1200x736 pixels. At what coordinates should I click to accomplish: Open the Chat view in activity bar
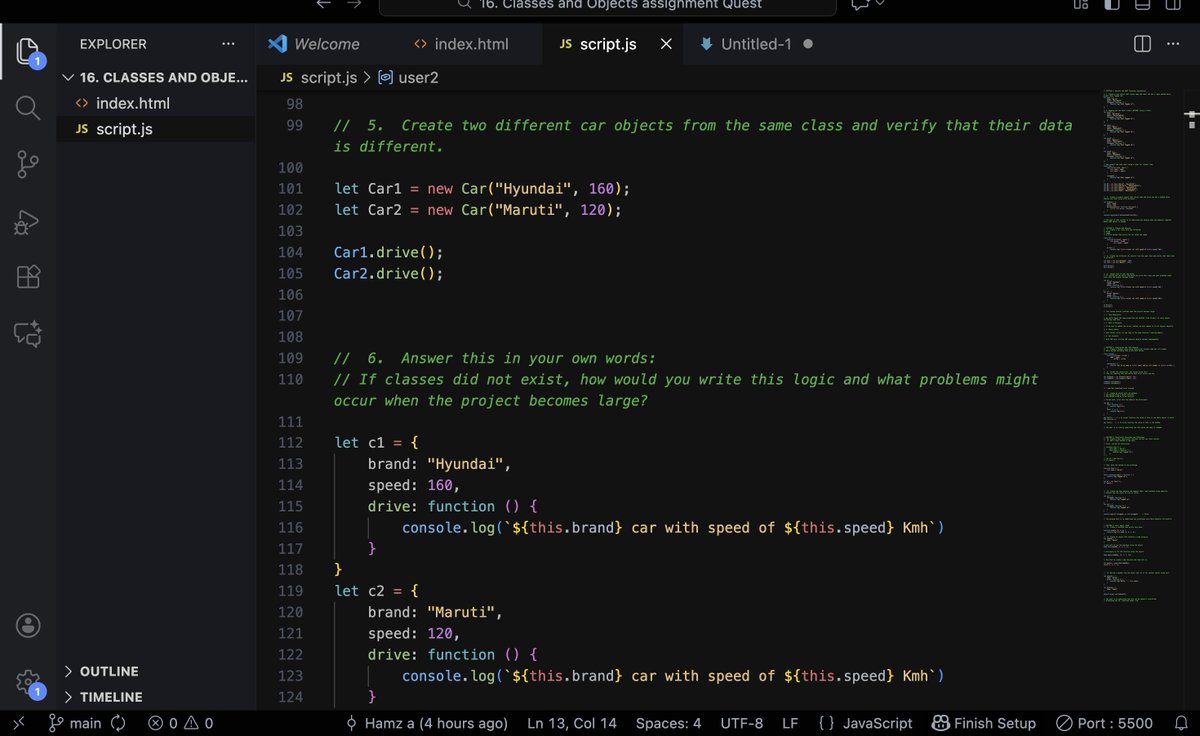tap(28, 334)
